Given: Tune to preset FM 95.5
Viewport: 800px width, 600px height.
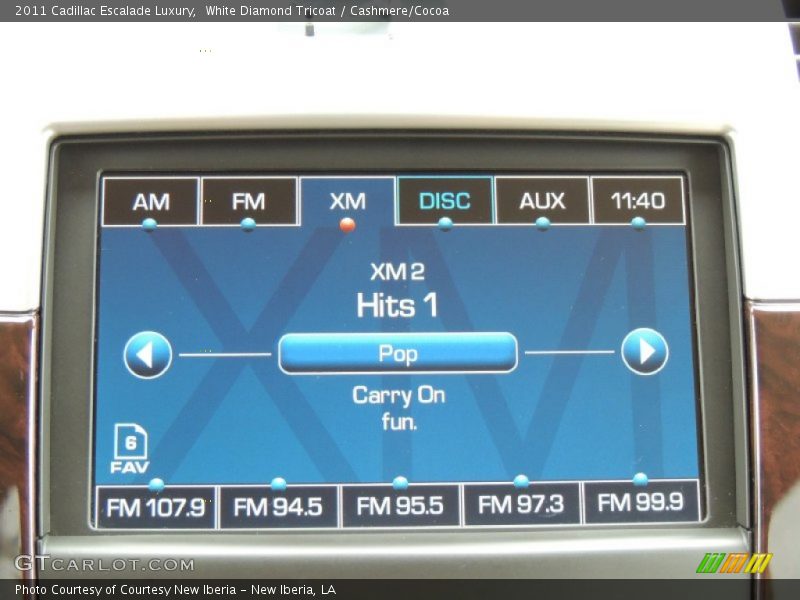Looking at the screenshot, I should pos(401,506).
